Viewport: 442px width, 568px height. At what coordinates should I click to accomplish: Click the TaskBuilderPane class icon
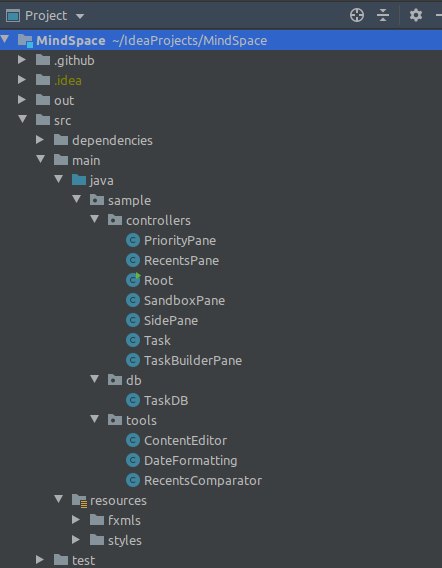[x=133, y=360]
